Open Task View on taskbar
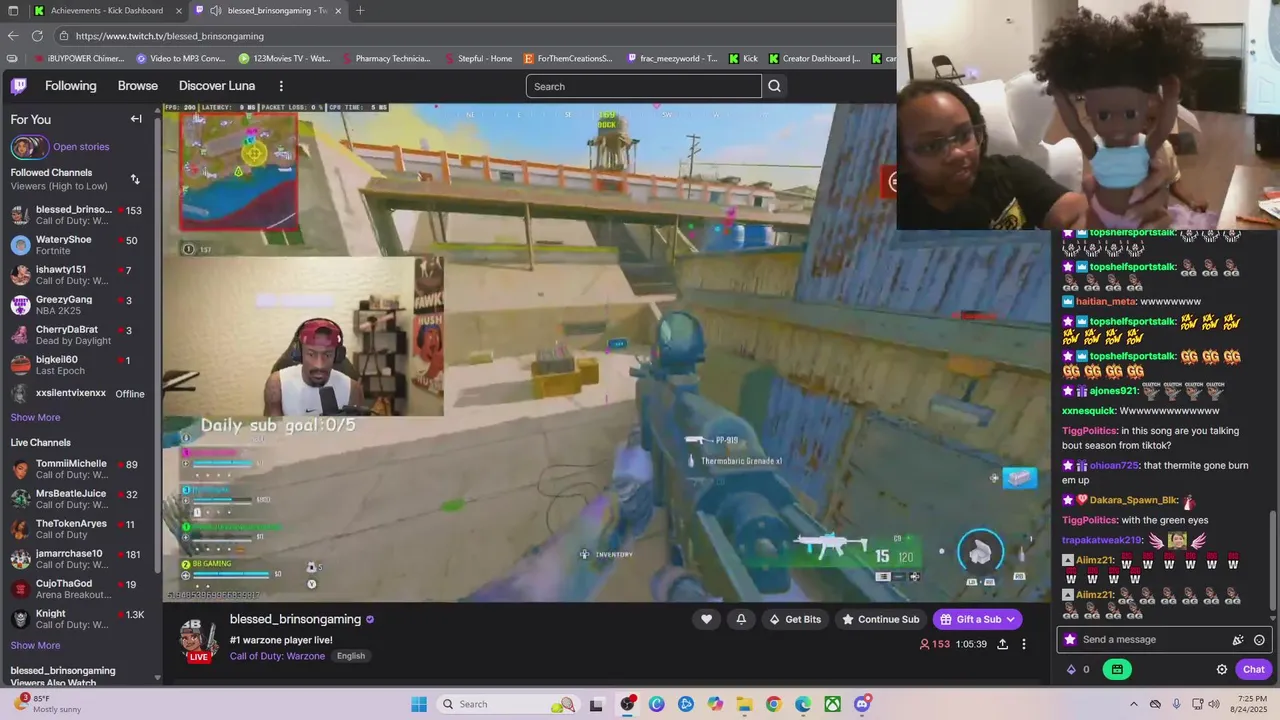 (x=597, y=704)
